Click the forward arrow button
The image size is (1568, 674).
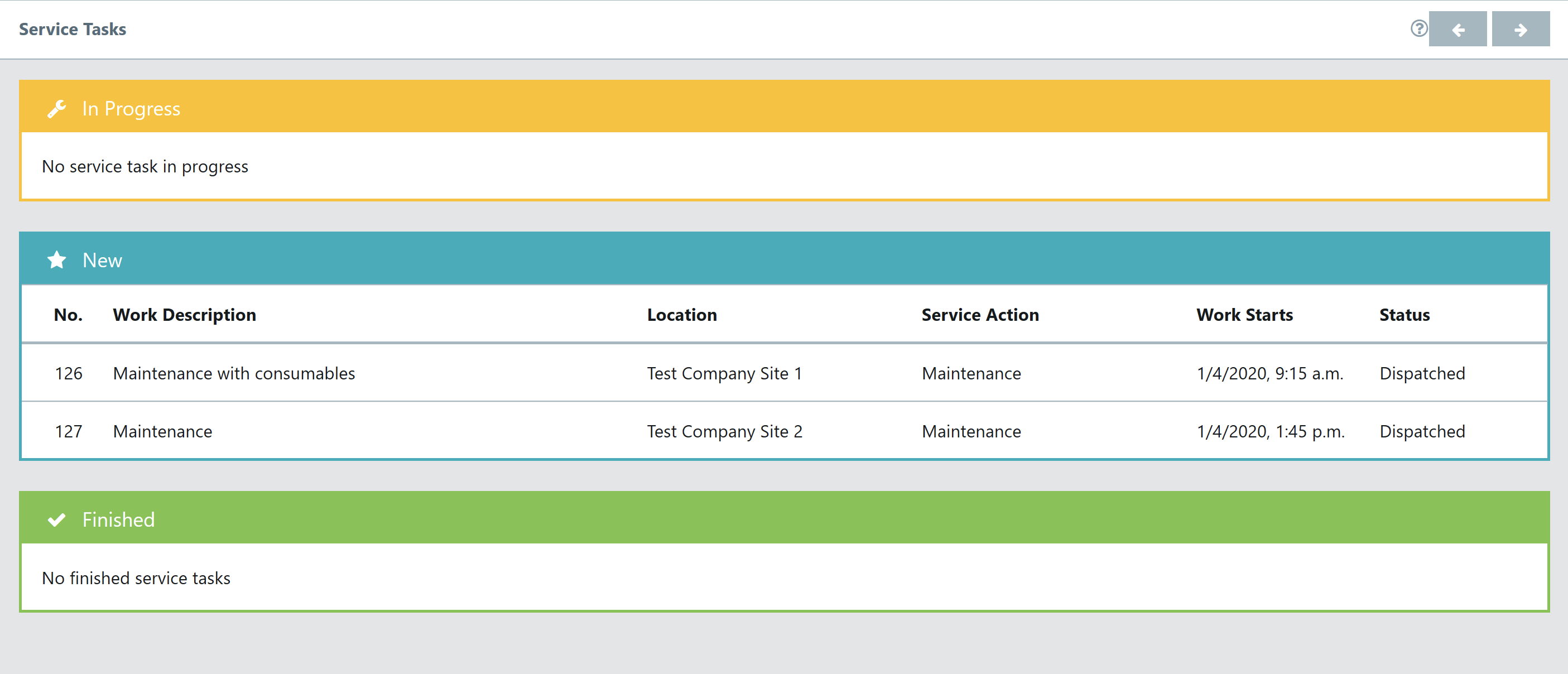1520,29
